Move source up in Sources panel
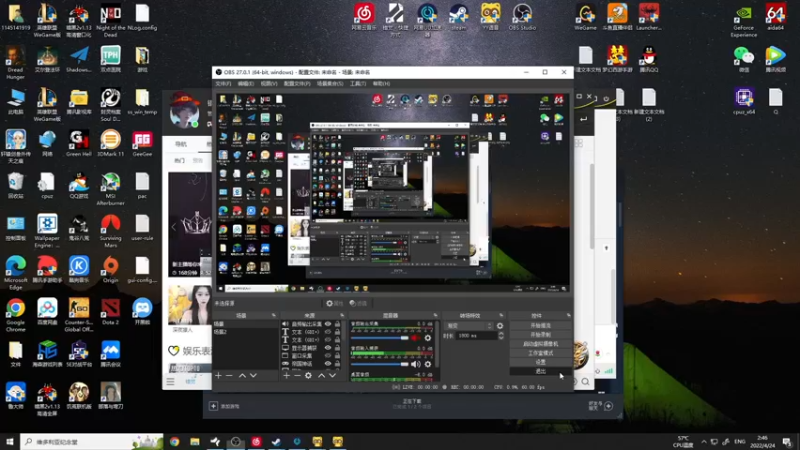Screen dimensions: 800x450 pyautogui.click(x=321, y=376)
